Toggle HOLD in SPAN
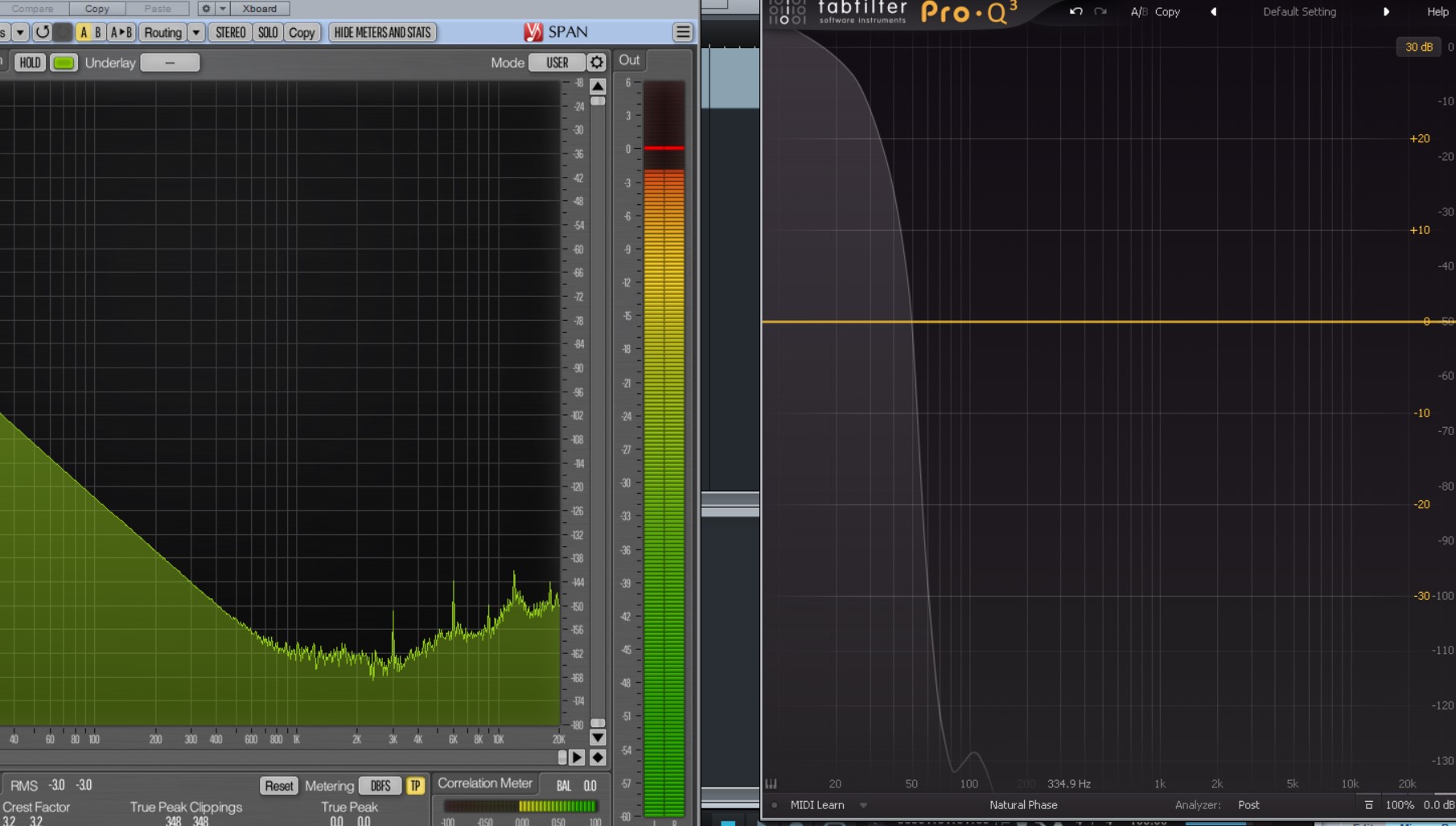 30,63
